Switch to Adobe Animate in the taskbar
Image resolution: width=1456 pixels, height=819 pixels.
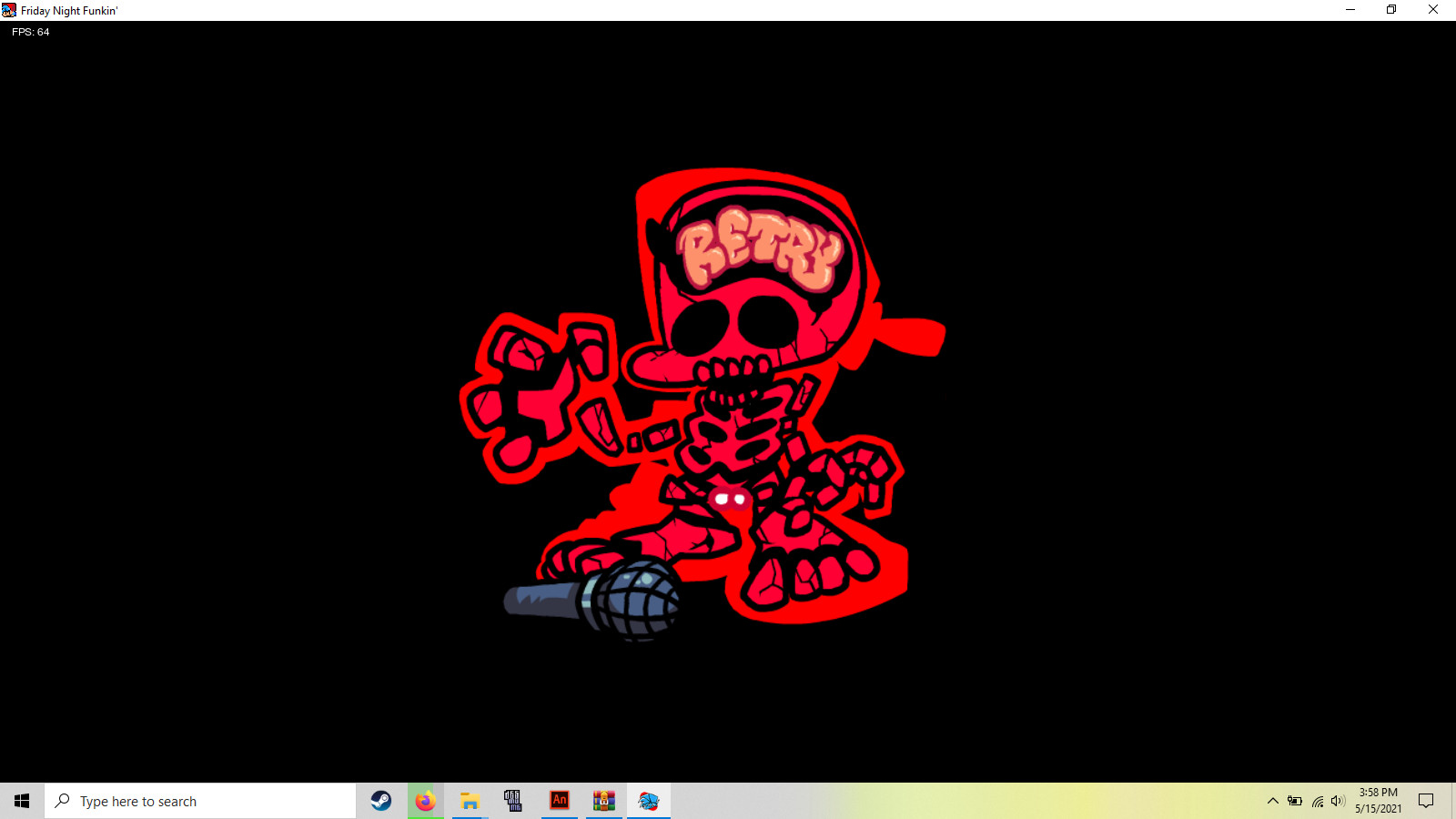point(559,801)
